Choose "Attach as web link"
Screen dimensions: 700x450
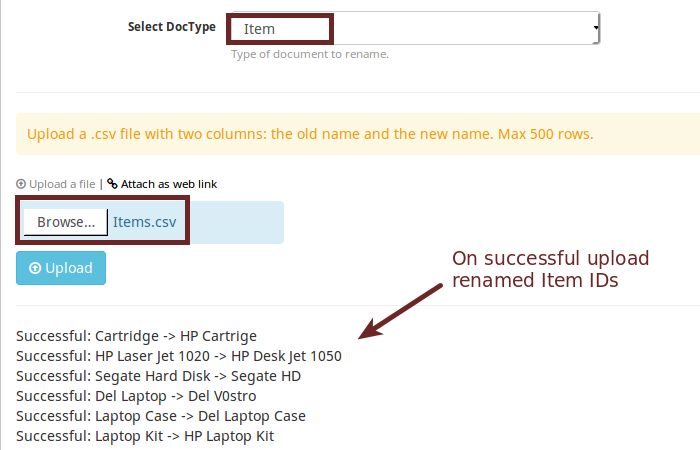click(169, 184)
